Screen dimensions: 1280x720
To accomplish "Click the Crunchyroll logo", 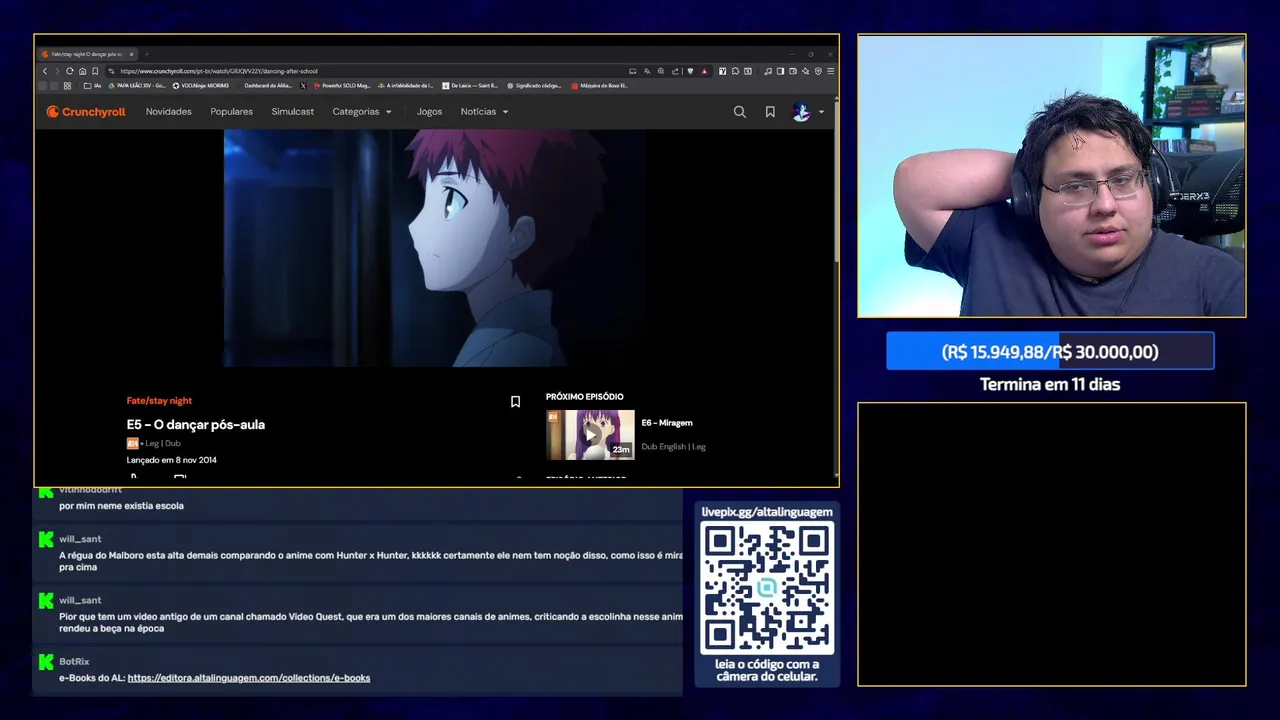I will [86, 112].
